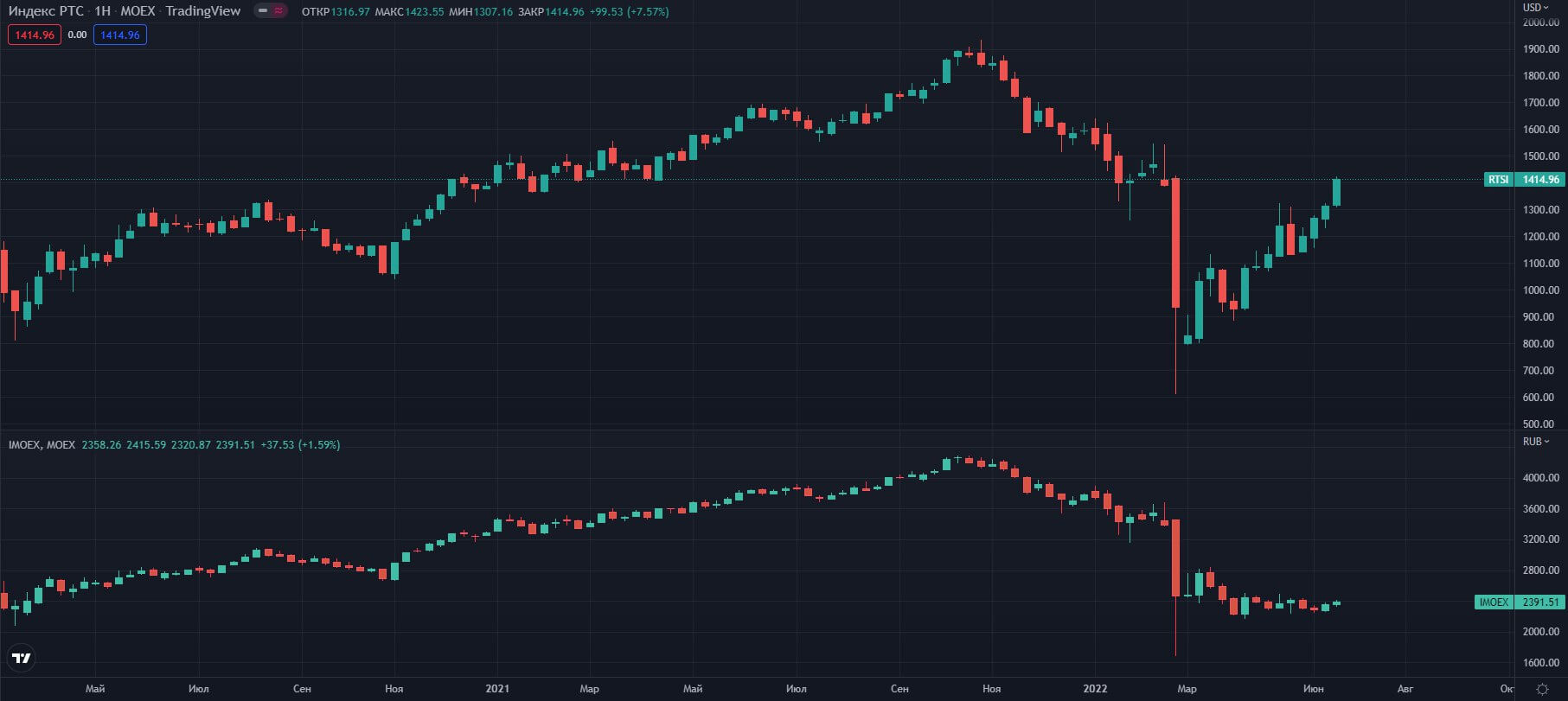Image resolution: width=1568 pixels, height=701 pixels.
Task: Click the МИН 1307.16 low value
Action: coord(481,12)
